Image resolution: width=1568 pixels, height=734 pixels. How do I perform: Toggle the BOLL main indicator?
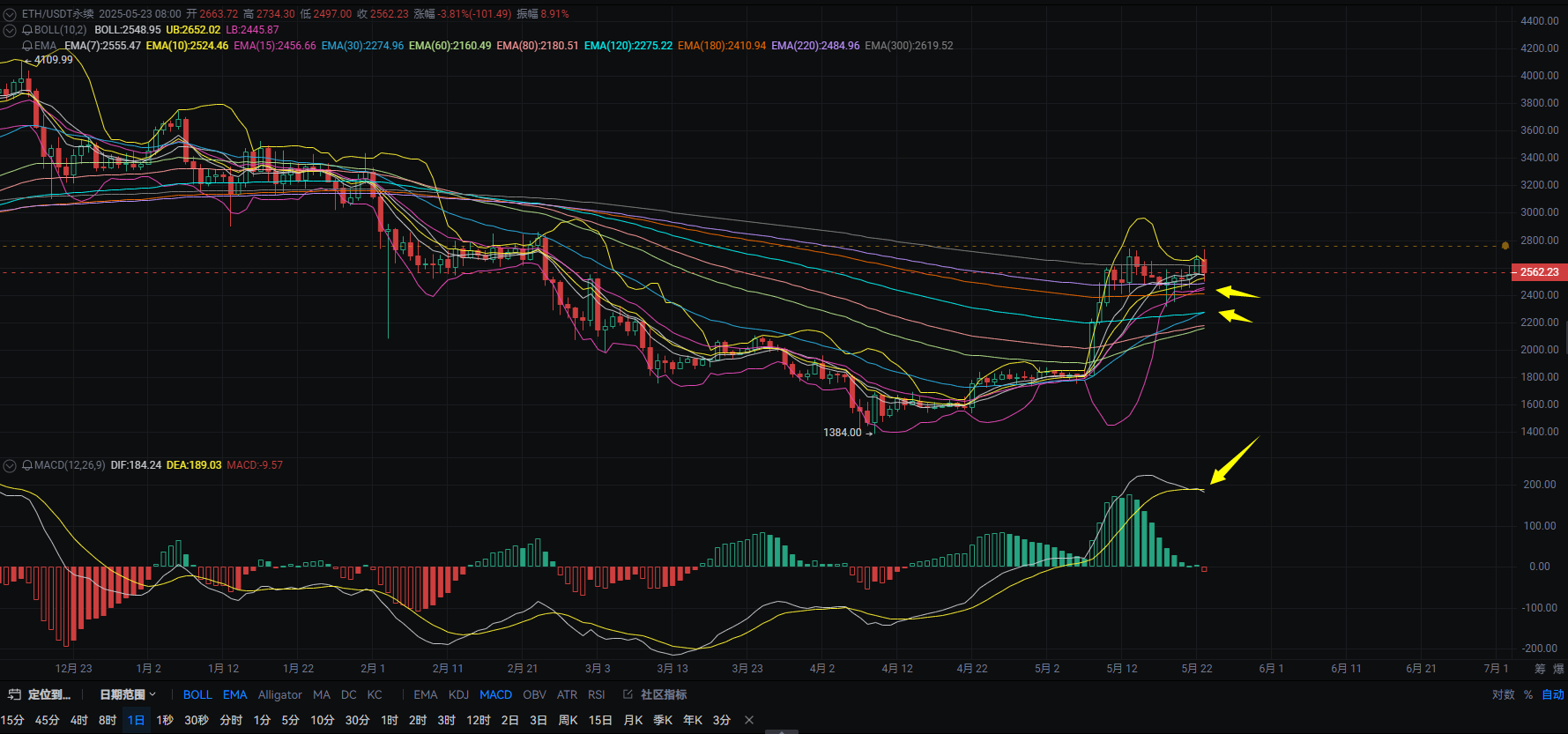pos(197,694)
